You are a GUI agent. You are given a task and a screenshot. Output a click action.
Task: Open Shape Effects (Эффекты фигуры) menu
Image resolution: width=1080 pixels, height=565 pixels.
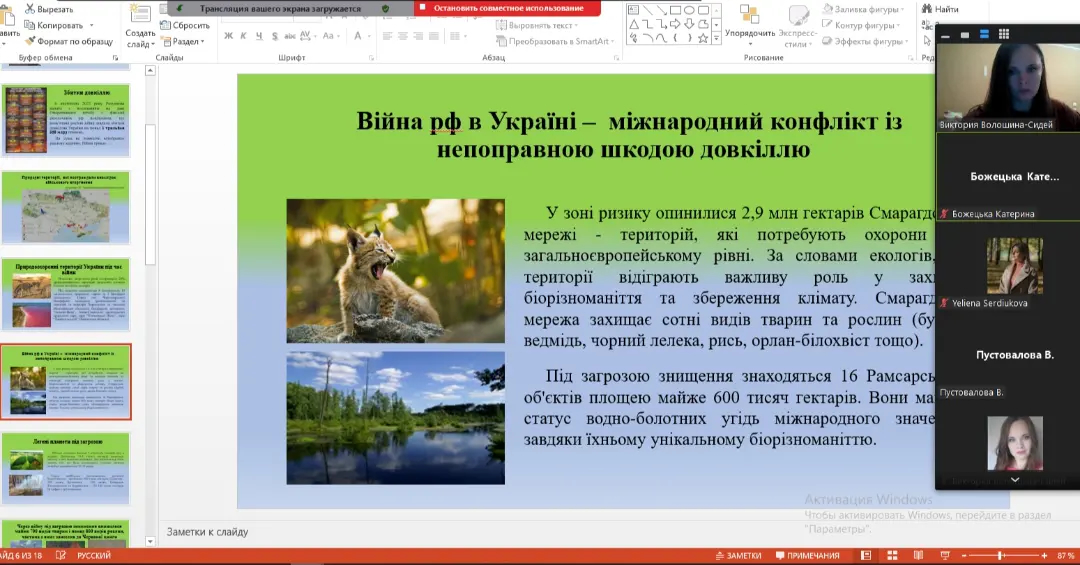tap(867, 42)
